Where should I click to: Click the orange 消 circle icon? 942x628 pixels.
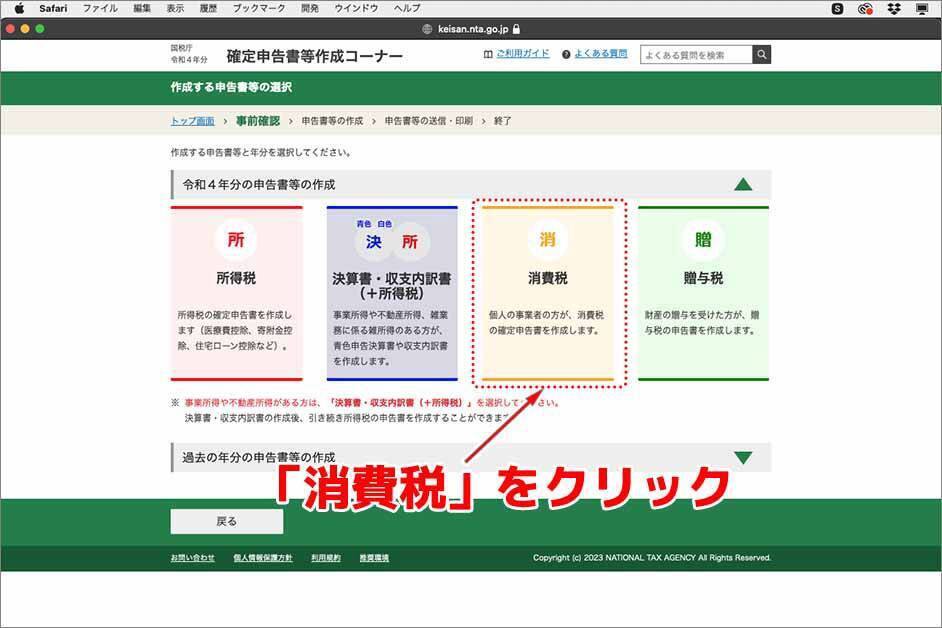(547, 240)
